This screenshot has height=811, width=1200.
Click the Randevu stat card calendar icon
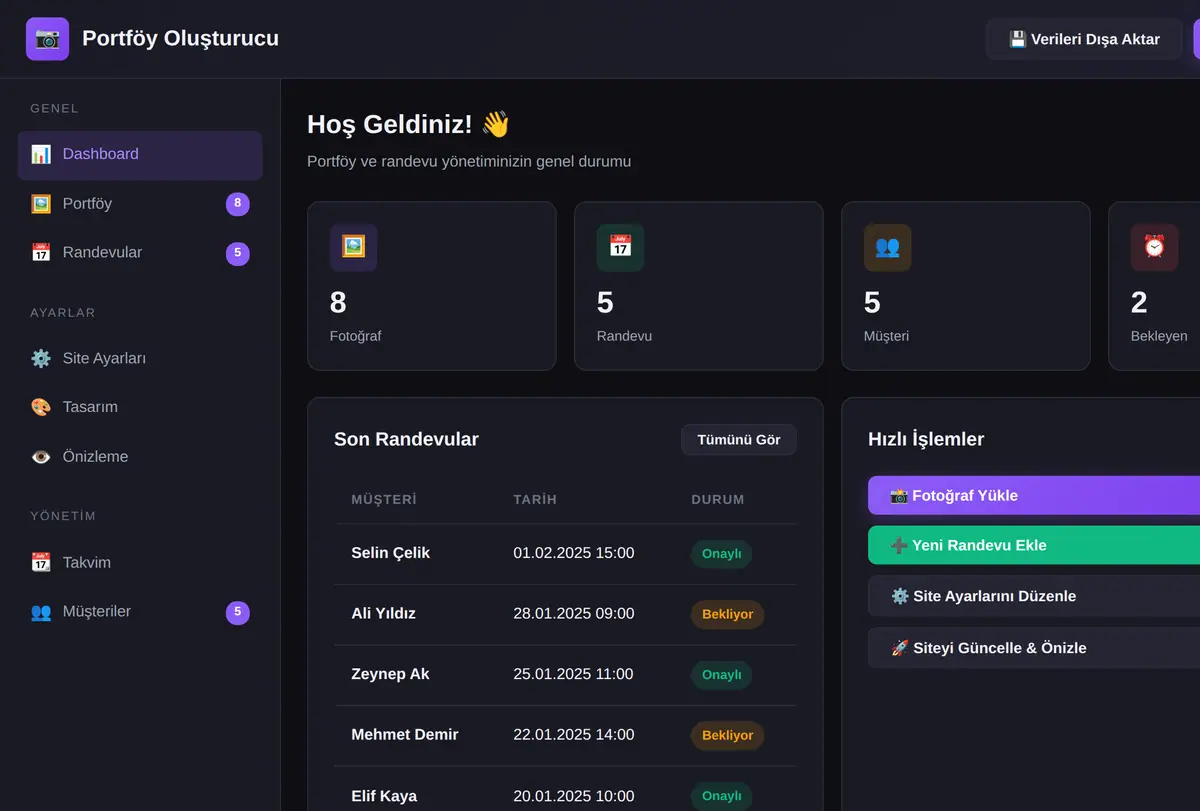(x=620, y=247)
